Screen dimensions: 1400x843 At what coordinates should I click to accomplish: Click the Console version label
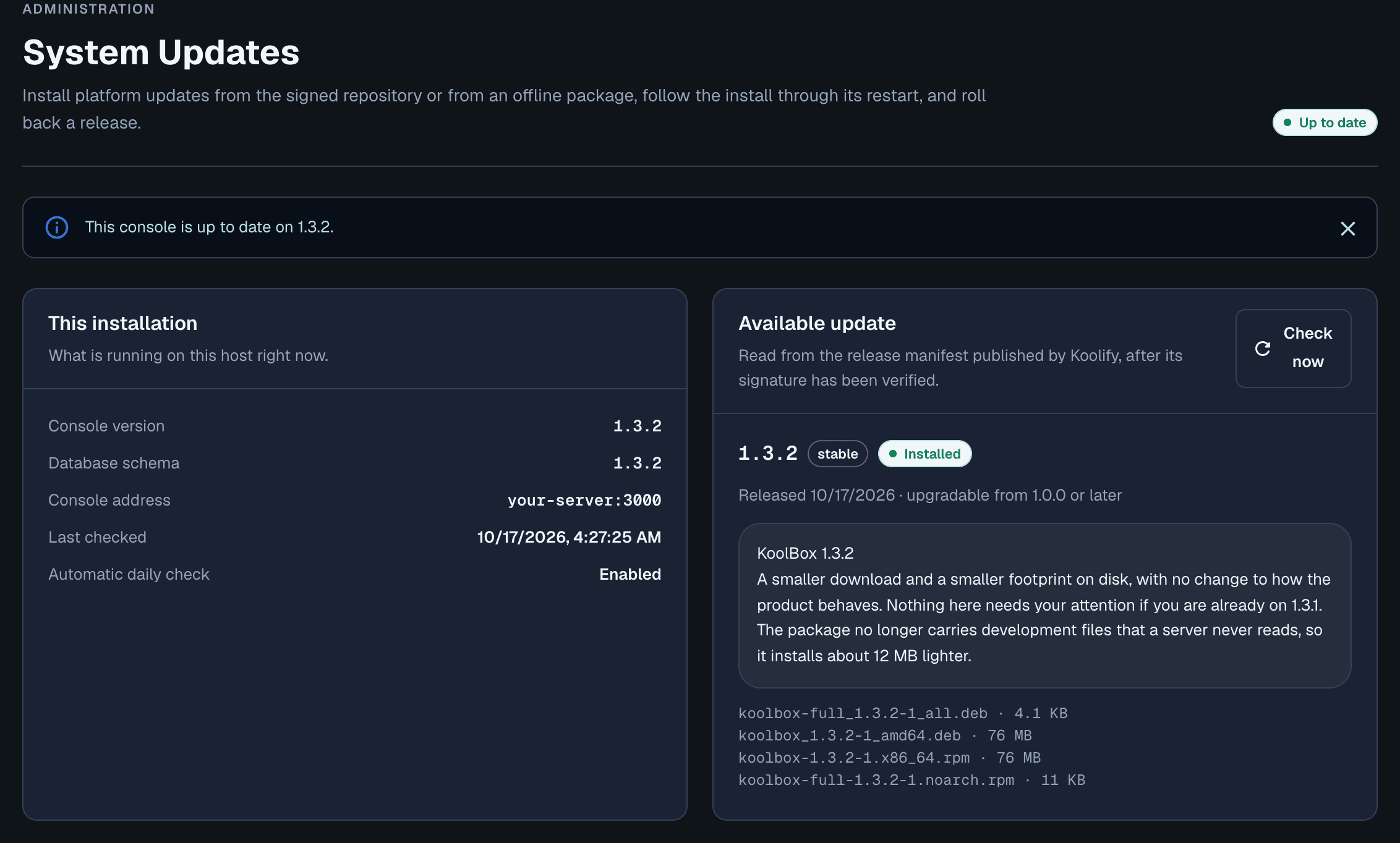(x=106, y=426)
